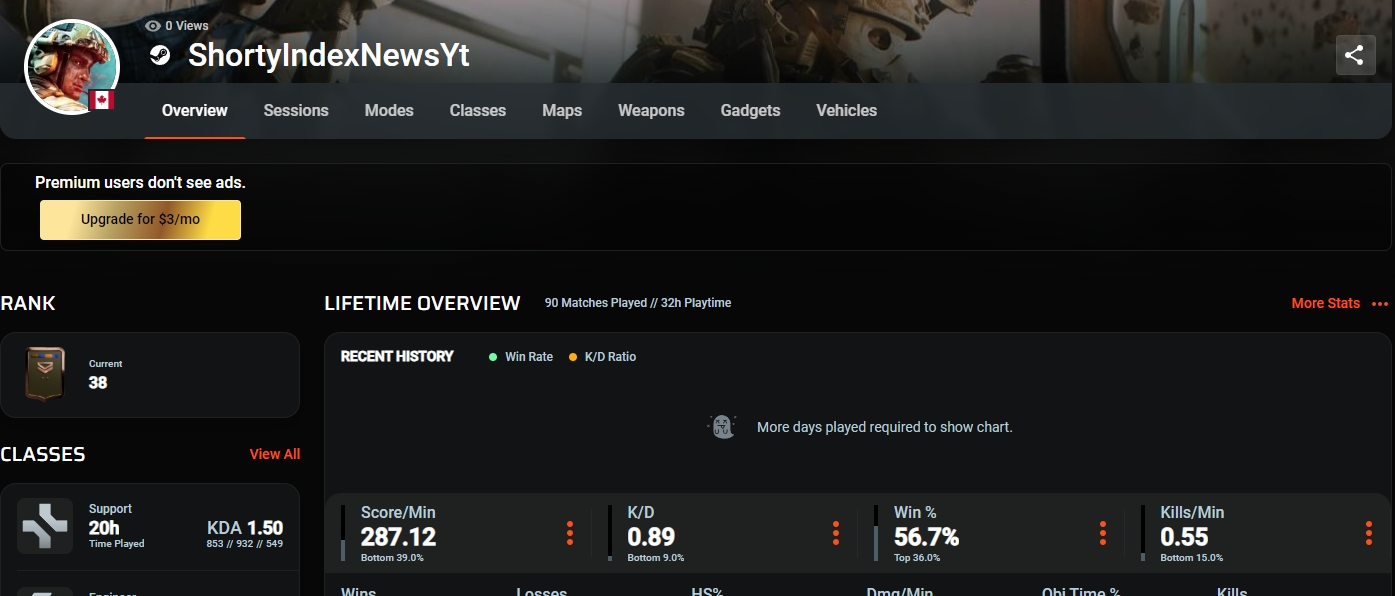This screenshot has height=596, width=1395.
Task: Open the More Stats link
Action: [x=1326, y=303]
